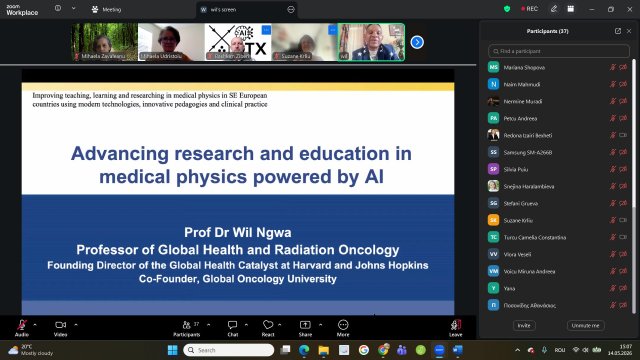Show hidden system tray icons
The height and width of the screenshot is (360, 640).
pyautogui.click(x=518, y=350)
